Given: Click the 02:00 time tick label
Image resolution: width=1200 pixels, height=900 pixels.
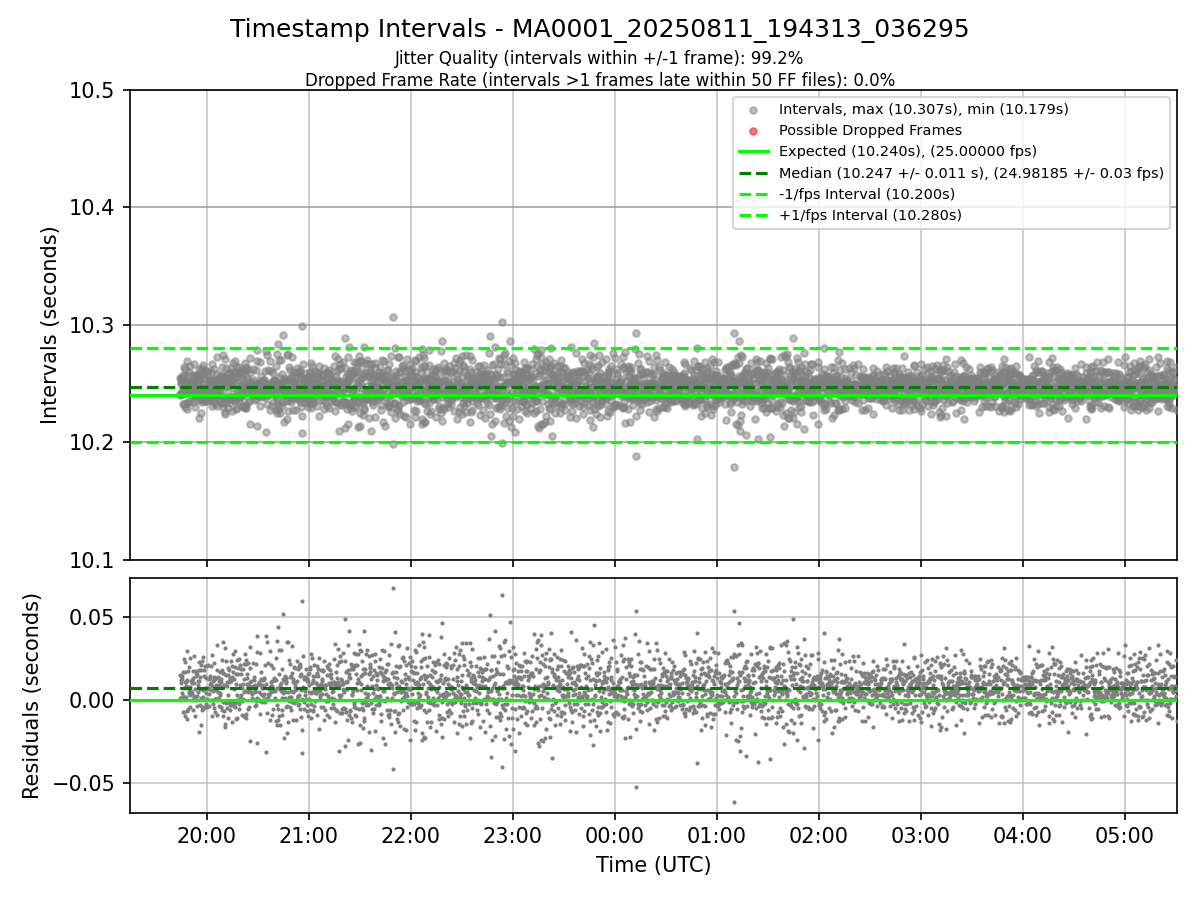Looking at the screenshot, I should (x=819, y=835).
